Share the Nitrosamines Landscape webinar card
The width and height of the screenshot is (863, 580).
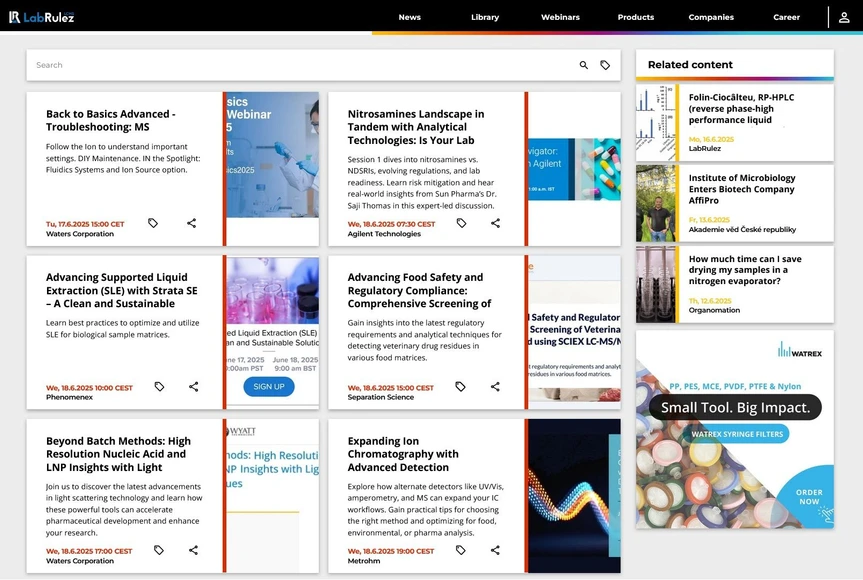(x=495, y=223)
